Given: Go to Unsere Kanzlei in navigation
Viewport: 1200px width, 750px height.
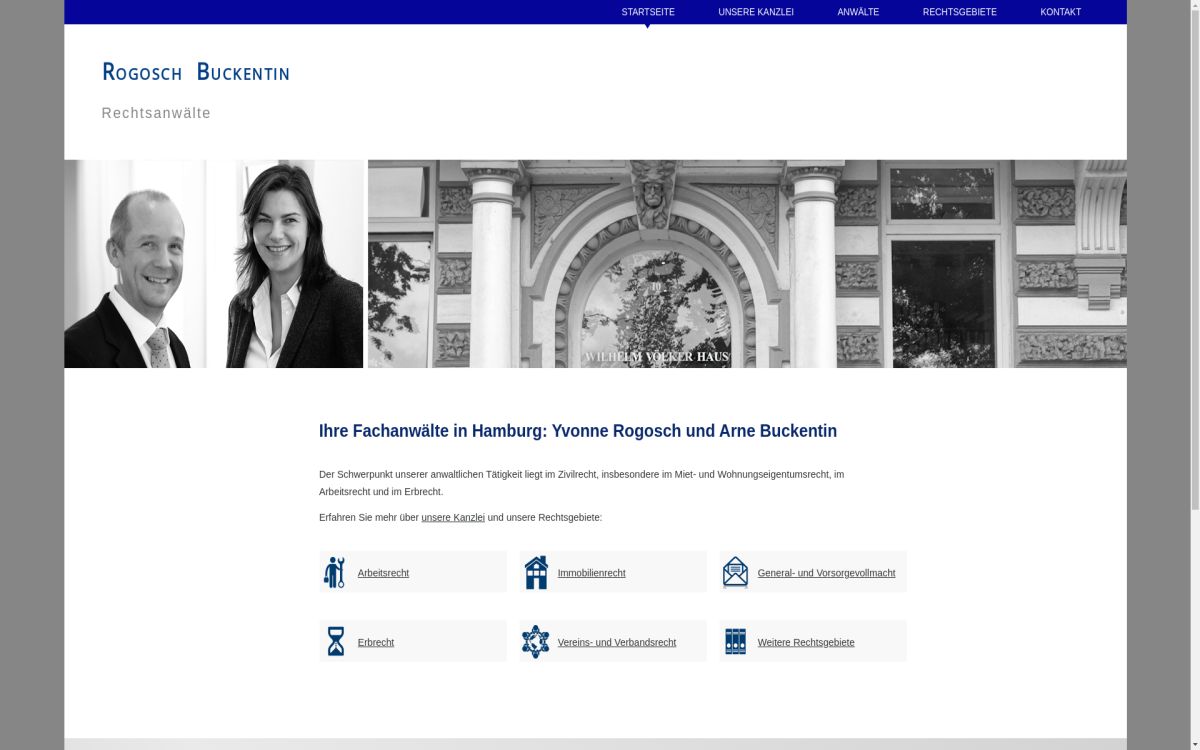Looking at the screenshot, I should click(756, 12).
